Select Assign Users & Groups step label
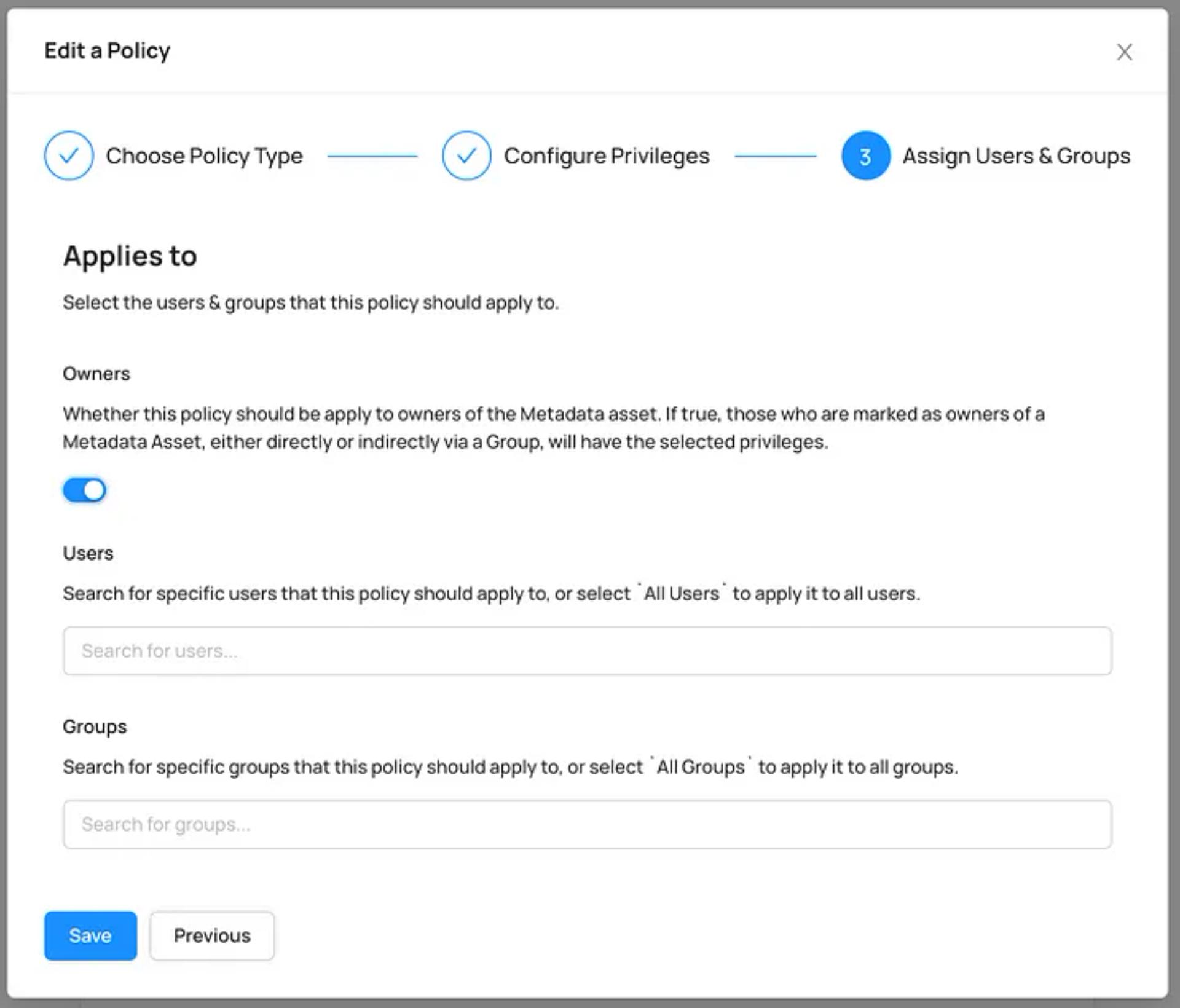This screenshot has width=1180, height=1008. point(1016,156)
